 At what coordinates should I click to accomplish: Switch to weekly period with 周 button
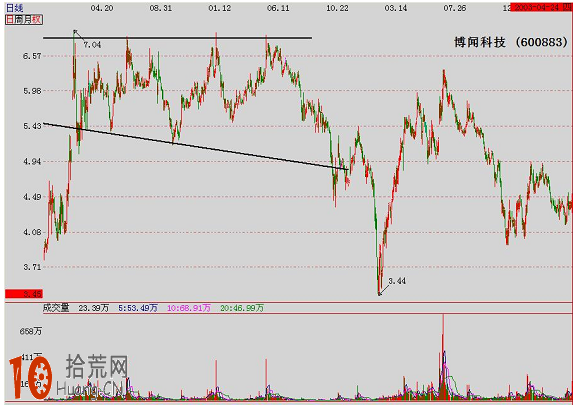click(19, 19)
